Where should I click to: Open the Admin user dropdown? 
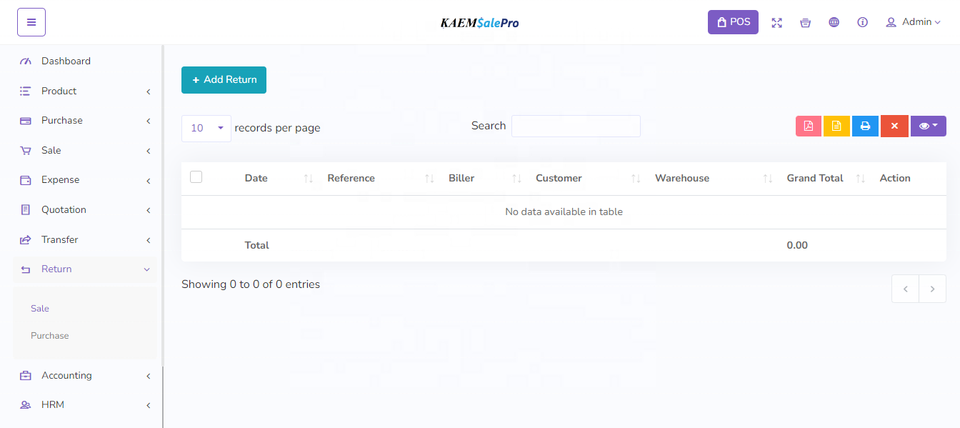pyautogui.click(x=913, y=22)
